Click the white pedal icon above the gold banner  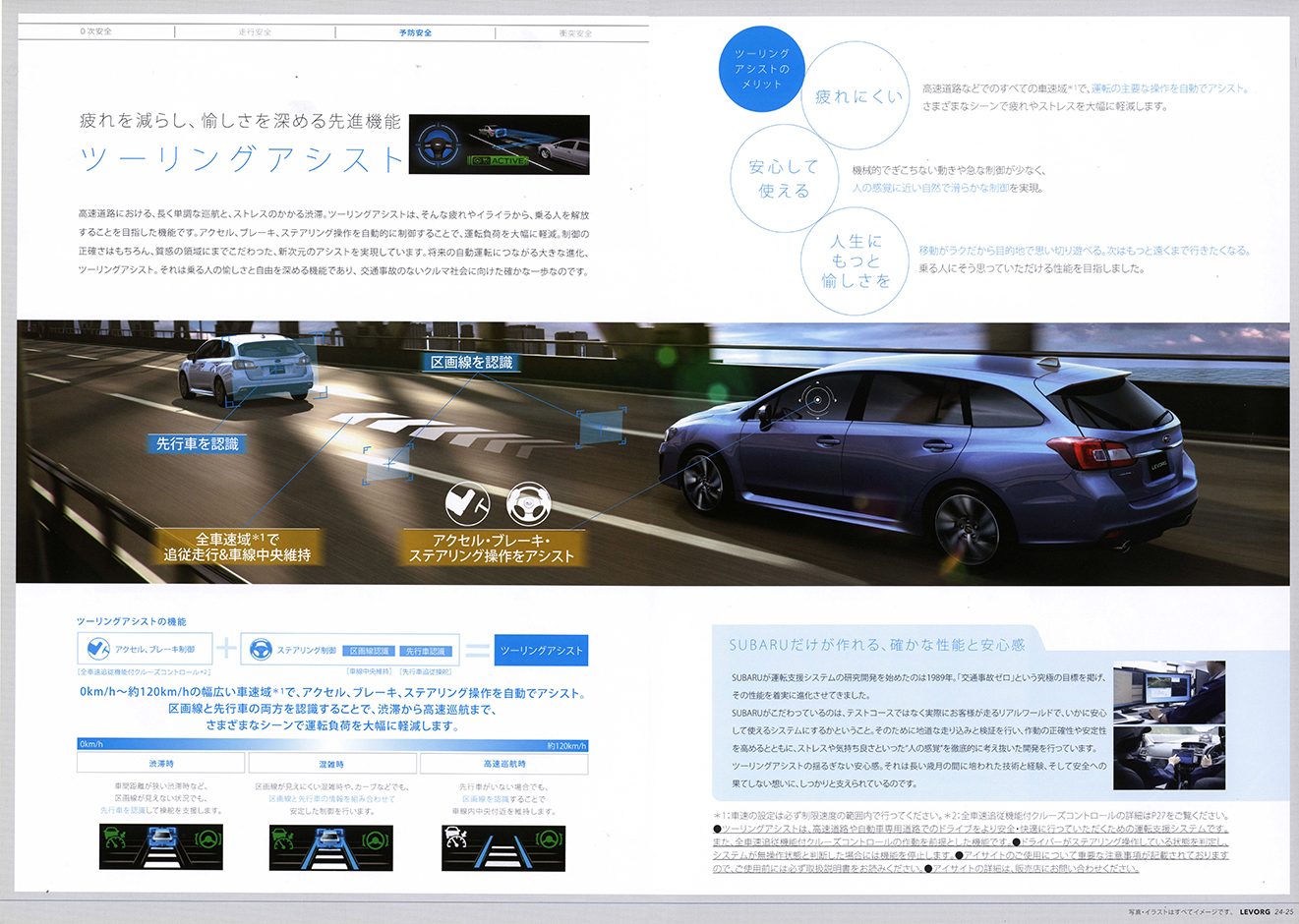pos(467,503)
